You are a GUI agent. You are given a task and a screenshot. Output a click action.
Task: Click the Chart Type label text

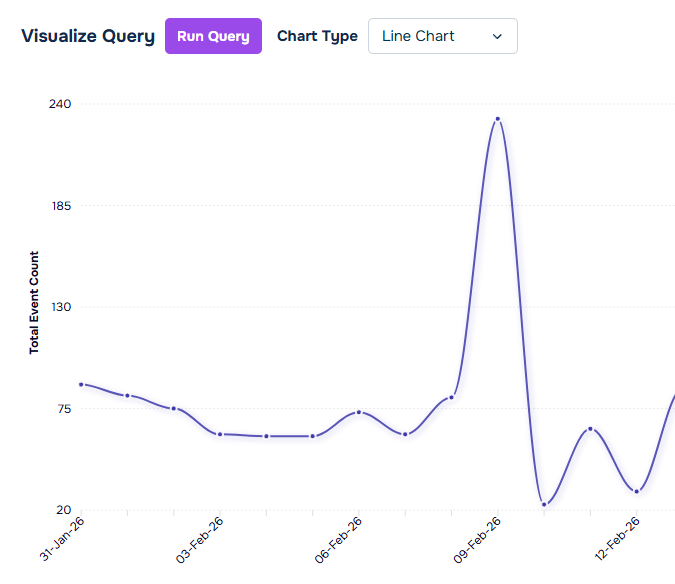tap(317, 36)
